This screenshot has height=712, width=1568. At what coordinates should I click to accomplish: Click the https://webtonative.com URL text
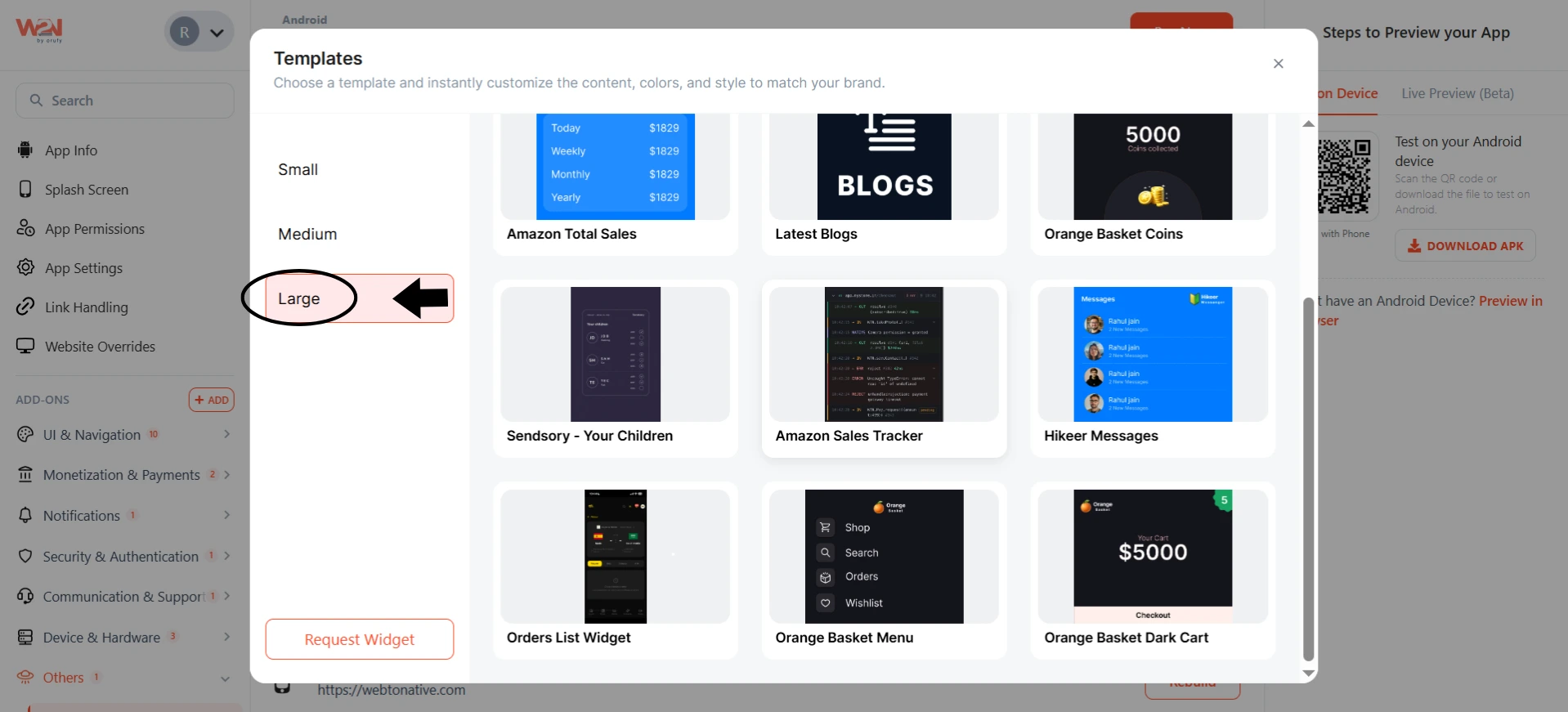pos(392,690)
